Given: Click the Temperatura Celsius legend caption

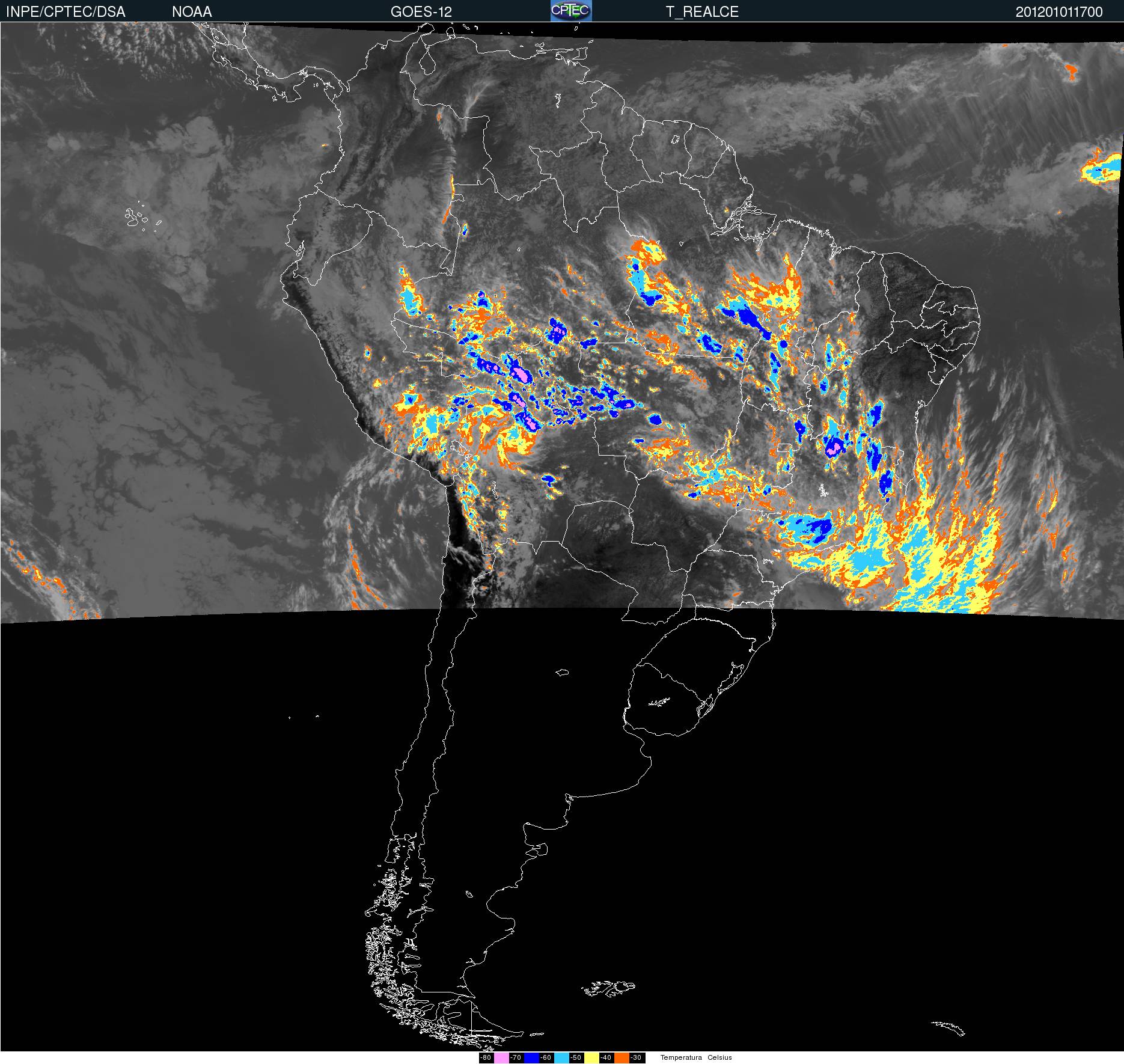Looking at the screenshot, I should point(696,1058).
